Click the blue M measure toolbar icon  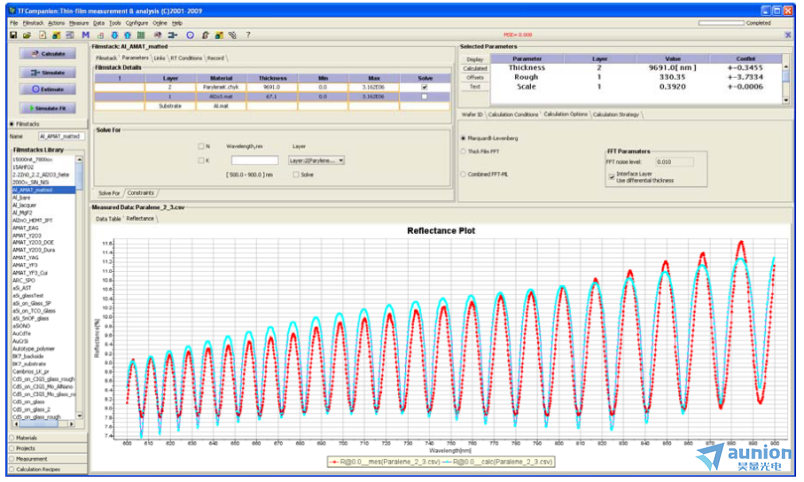coord(86,35)
